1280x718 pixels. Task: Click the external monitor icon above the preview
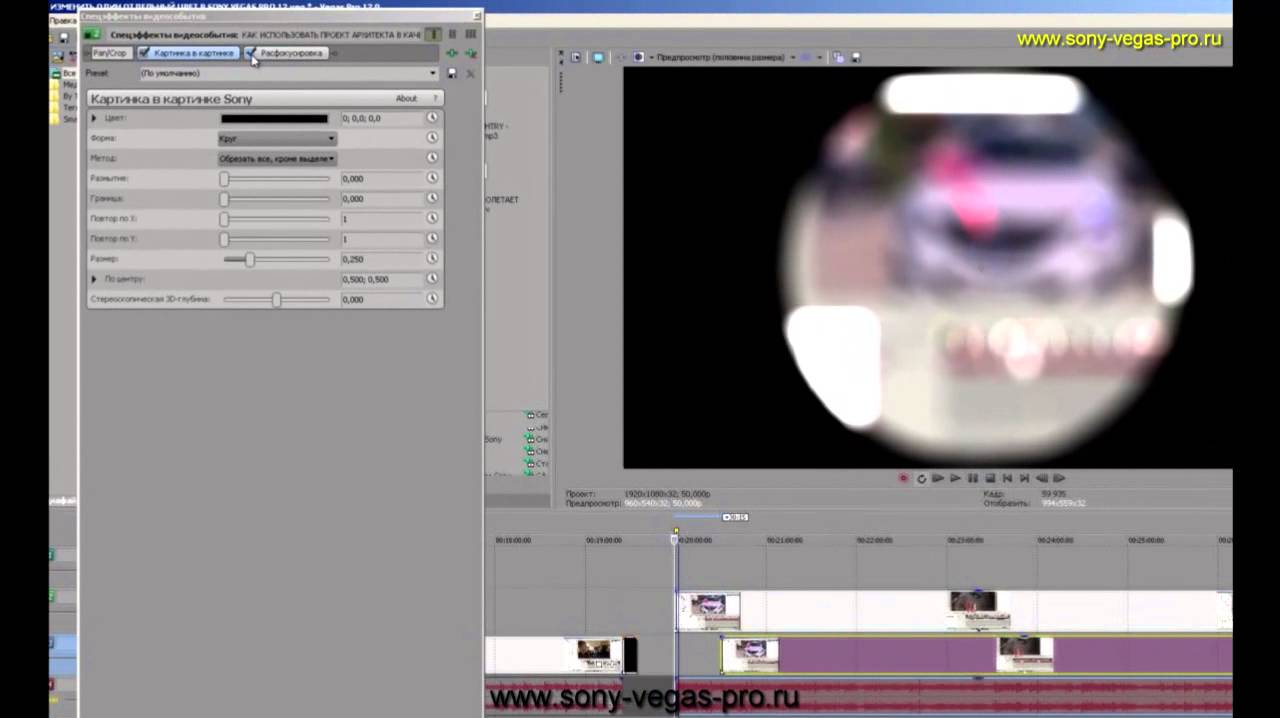598,57
